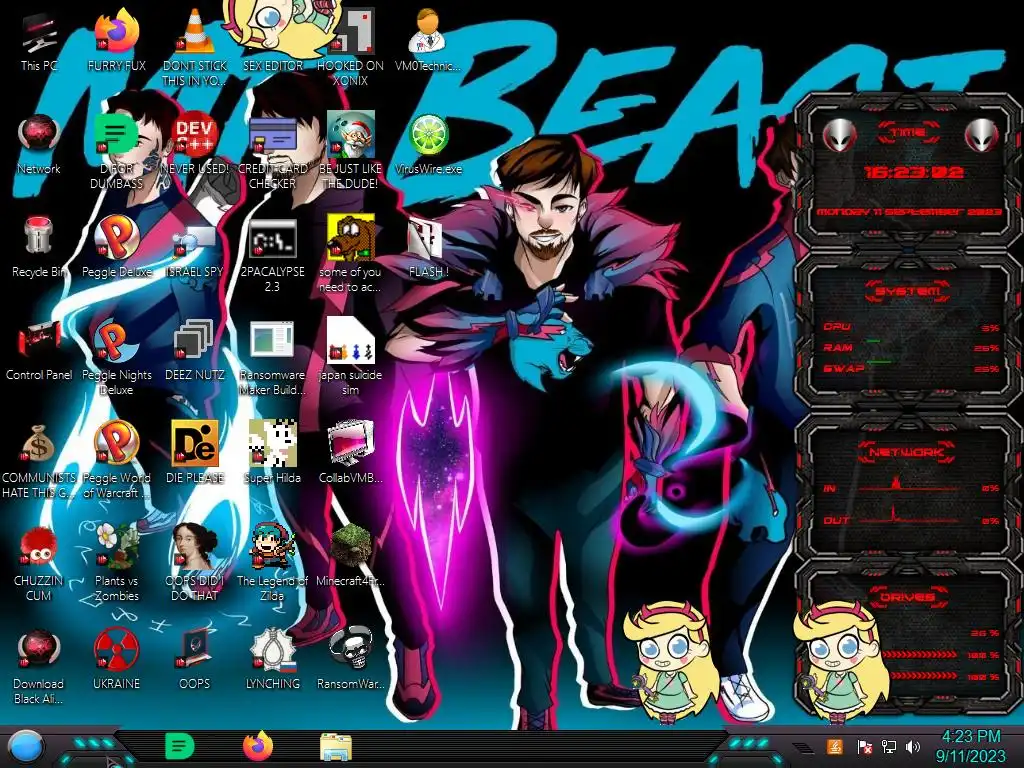Click the DRIVES gadget header
Screen dimensions: 1024x768
pyautogui.click(x=908, y=596)
